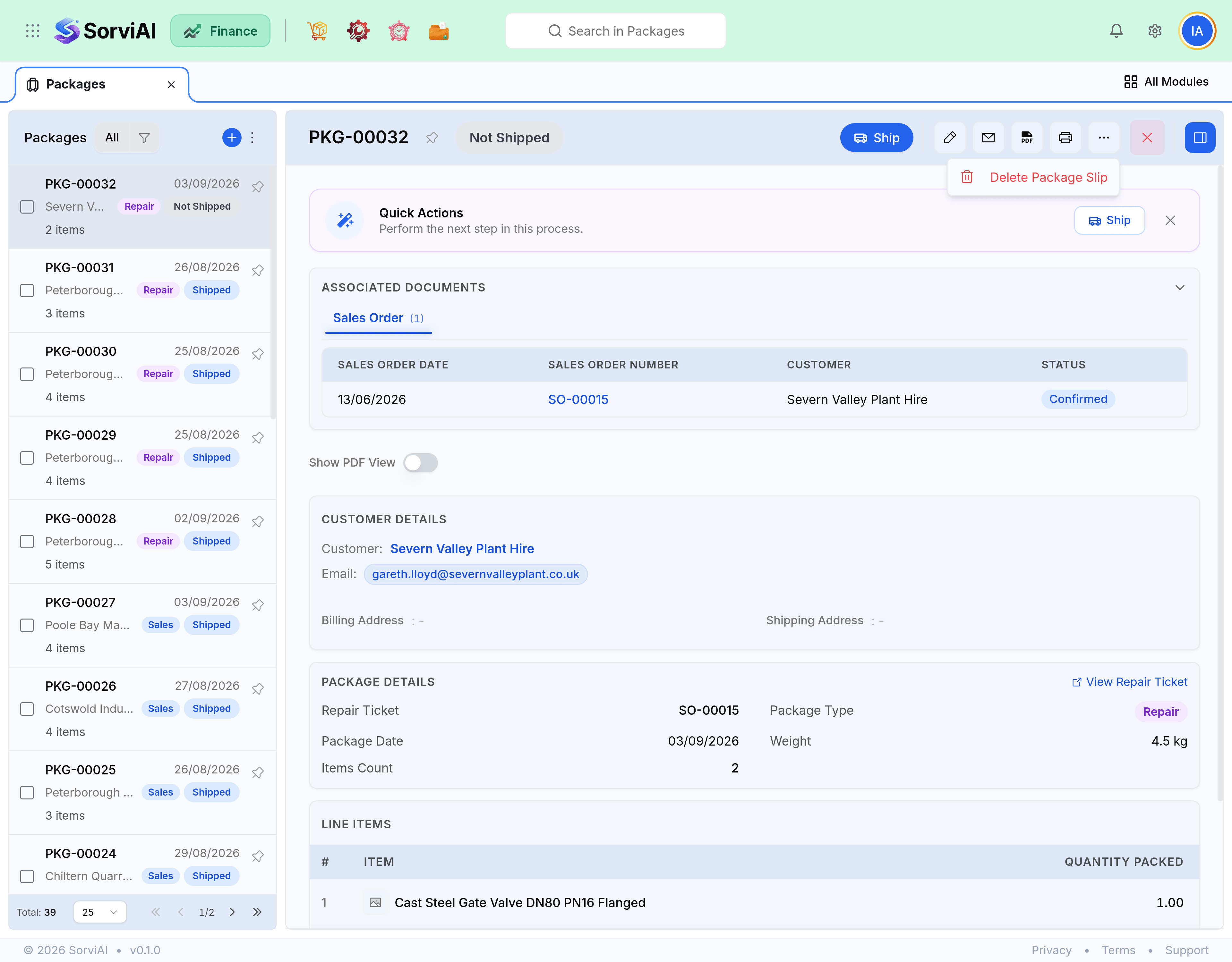Image resolution: width=1232 pixels, height=962 pixels.
Task: Close package detail with red X
Action: click(x=1147, y=138)
